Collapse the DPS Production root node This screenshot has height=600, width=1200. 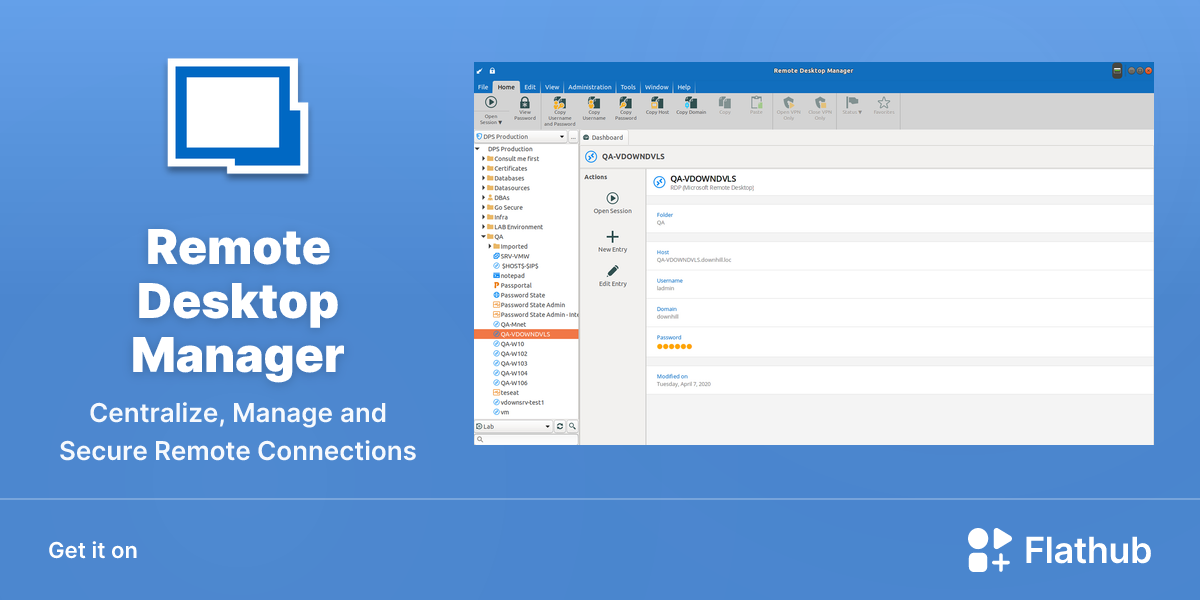[x=478, y=149]
